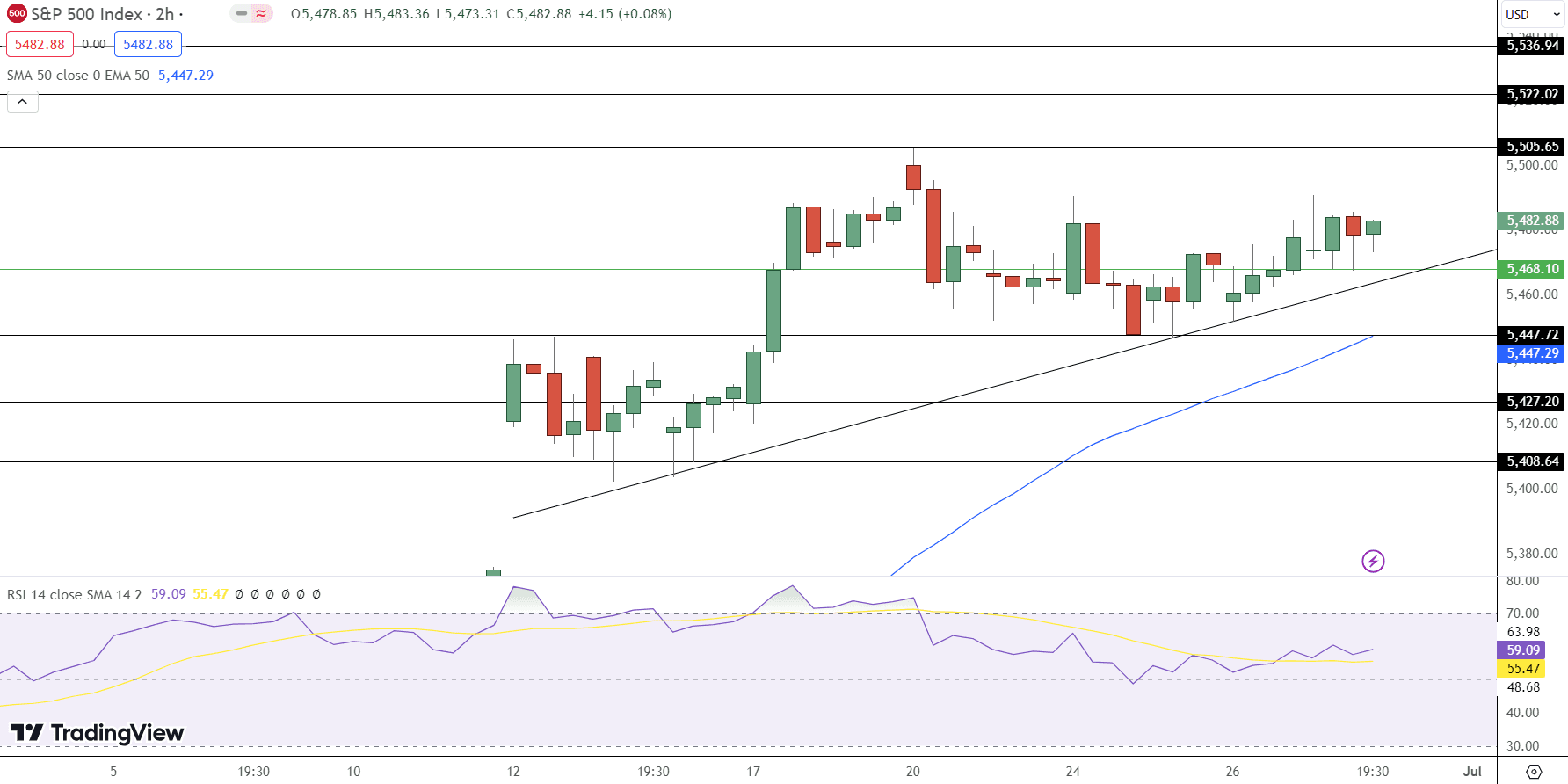The width and height of the screenshot is (1568, 784).
Task: Click the +4.15 (+0.08%) change value
Action: coord(625,14)
